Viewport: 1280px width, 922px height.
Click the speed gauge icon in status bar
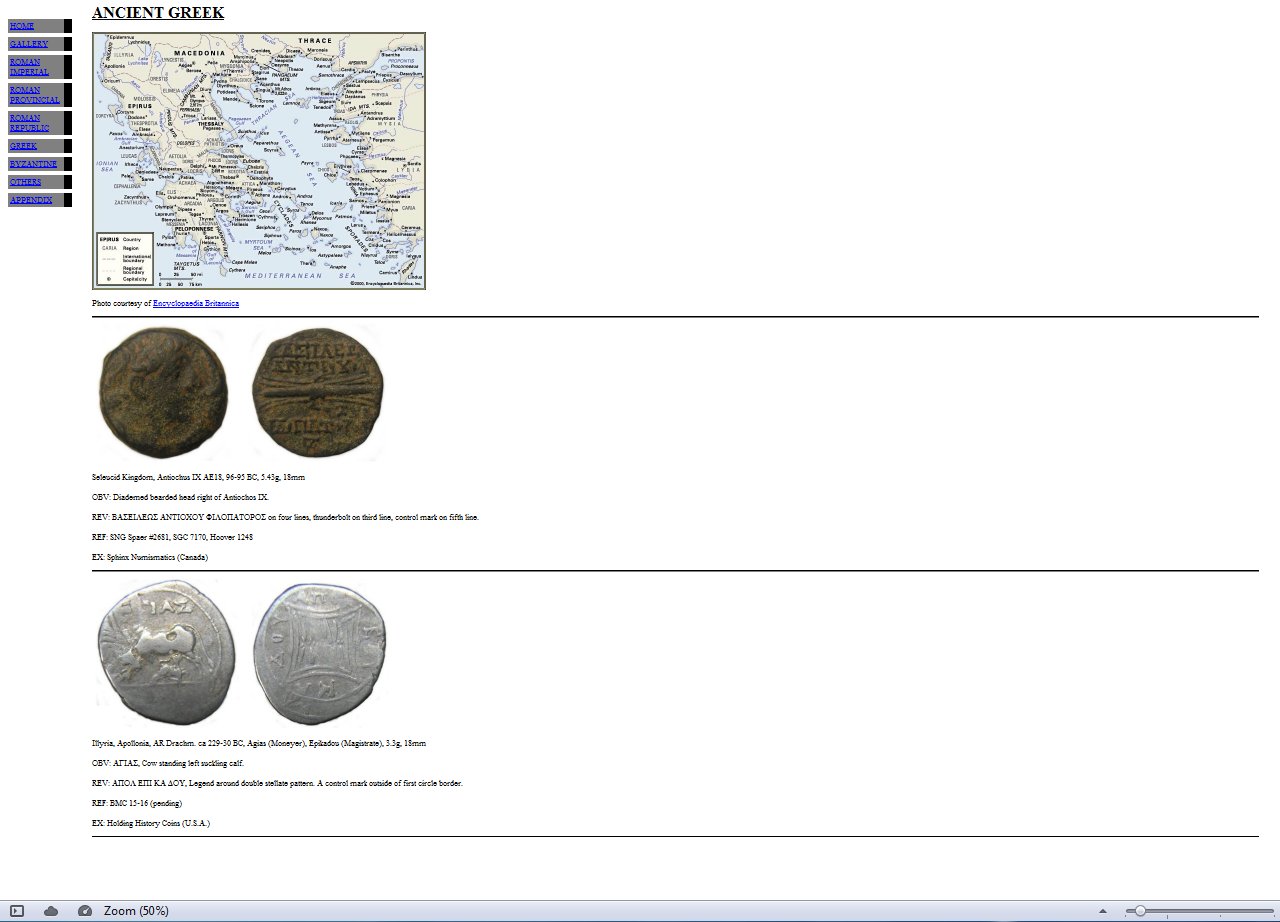[x=85, y=911]
